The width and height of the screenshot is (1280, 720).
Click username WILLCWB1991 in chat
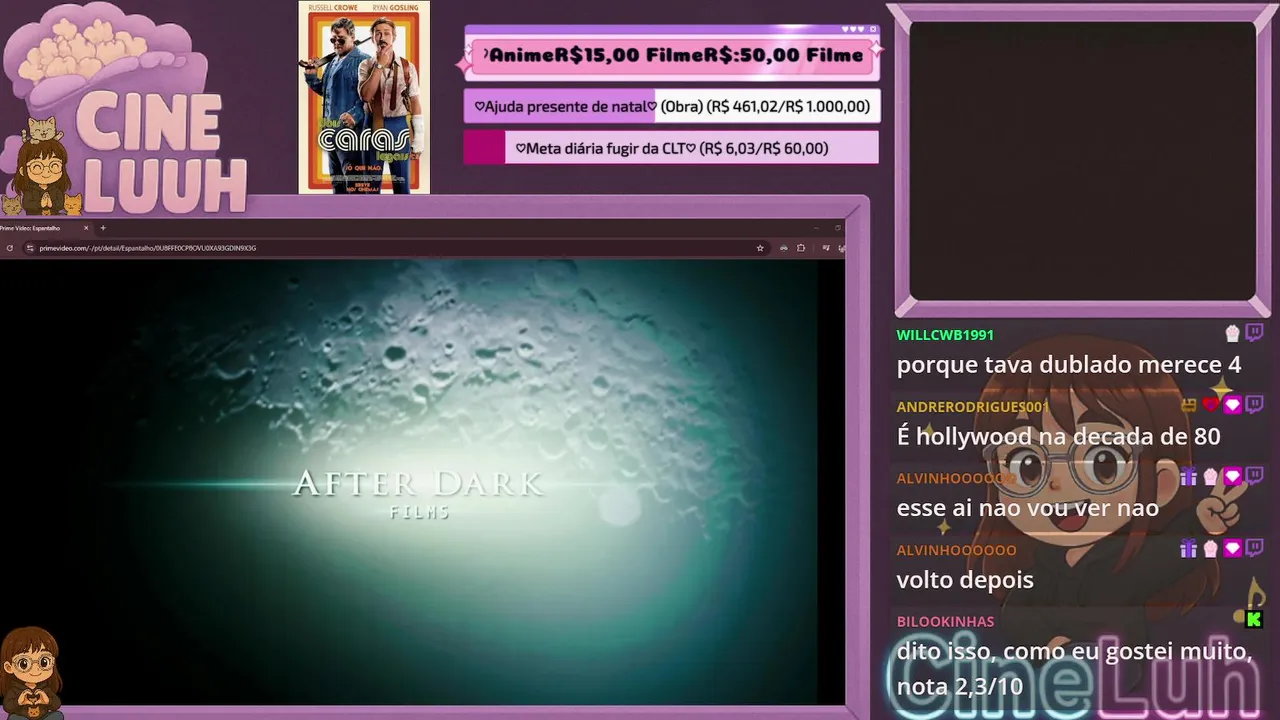click(945, 335)
